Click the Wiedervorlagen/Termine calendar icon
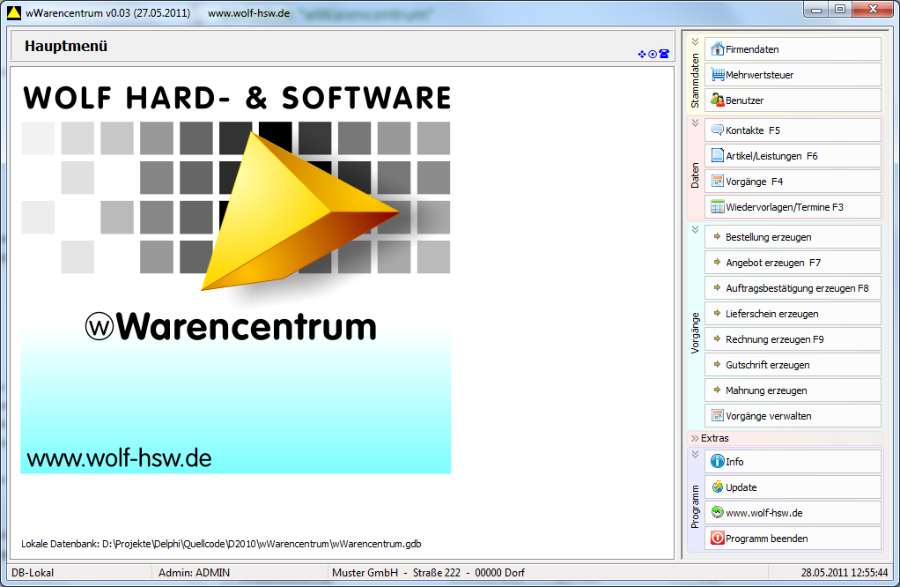 [x=717, y=207]
